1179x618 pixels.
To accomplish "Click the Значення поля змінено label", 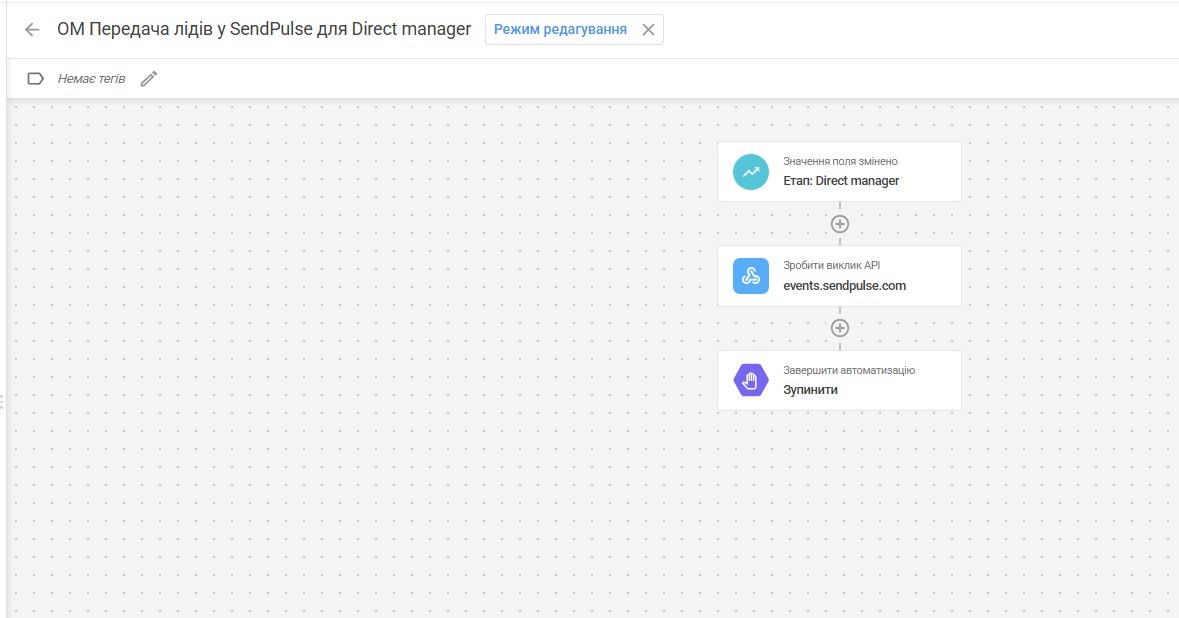I will point(840,161).
